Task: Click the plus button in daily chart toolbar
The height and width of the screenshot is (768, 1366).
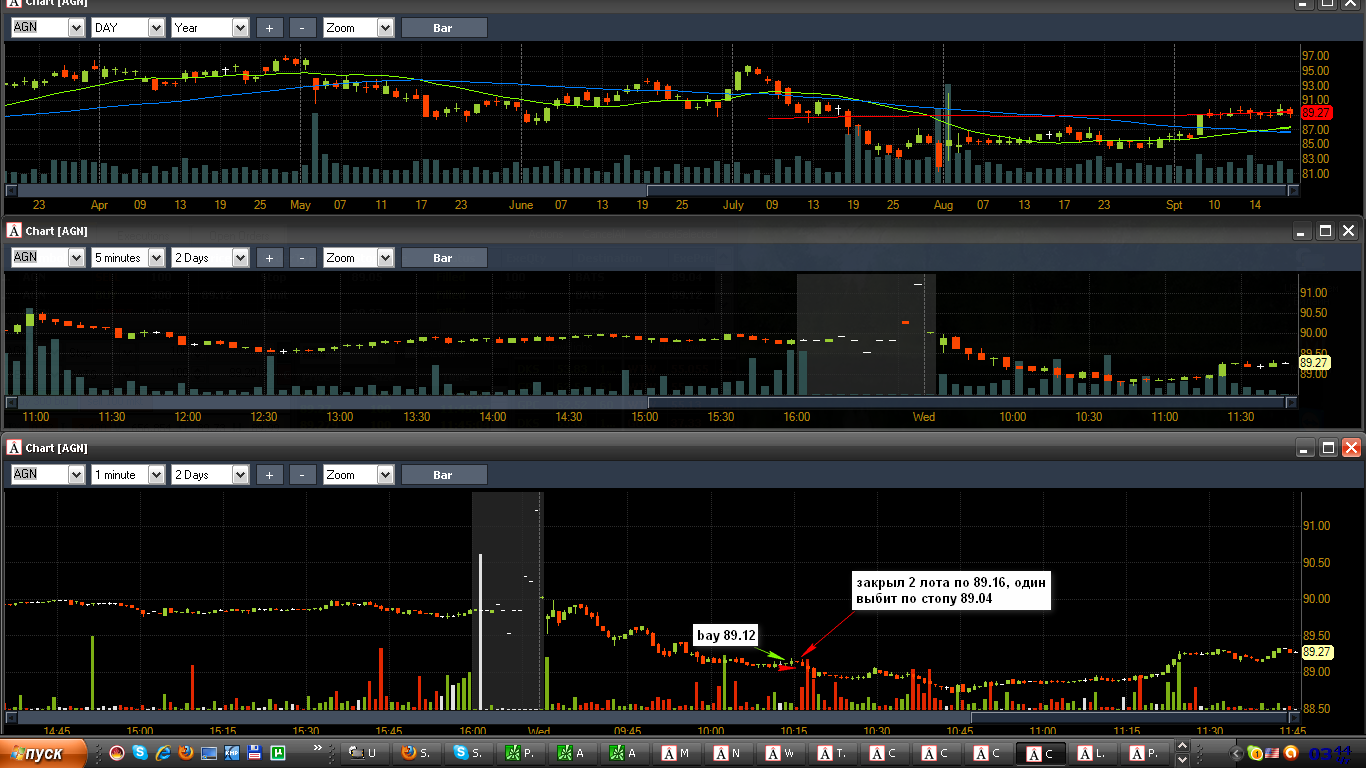Action: click(x=269, y=28)
